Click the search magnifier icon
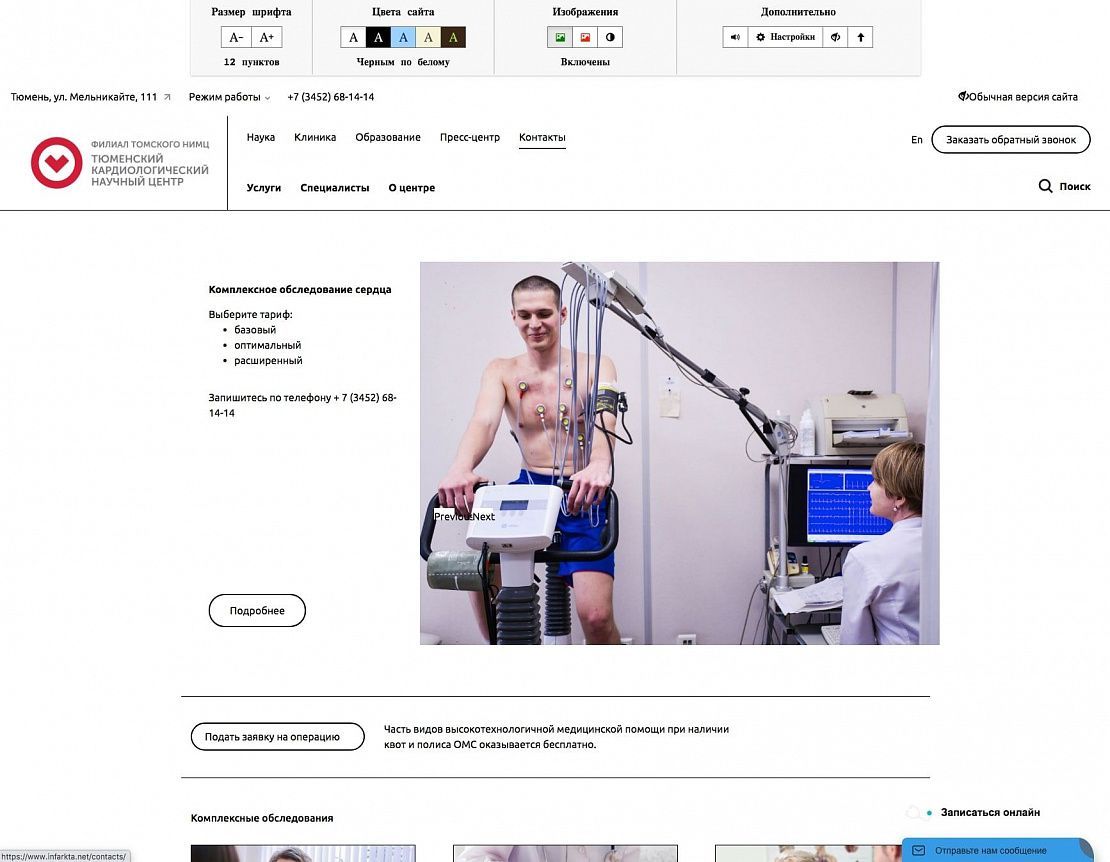Image resolution: width=1110 pixels, height=862 pixels. pos(1045,186)
